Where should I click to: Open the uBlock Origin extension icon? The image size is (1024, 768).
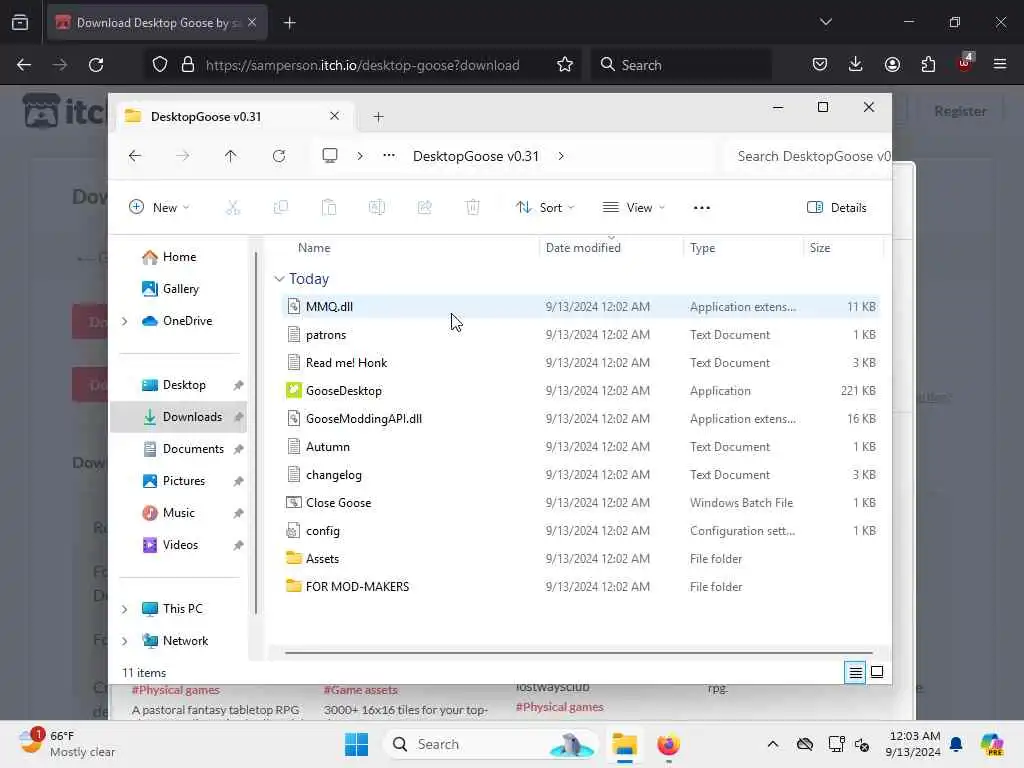[965, 63]
